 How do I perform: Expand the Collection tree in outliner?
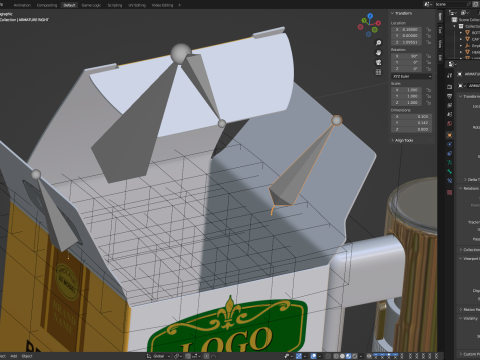[x=454, y=26]
